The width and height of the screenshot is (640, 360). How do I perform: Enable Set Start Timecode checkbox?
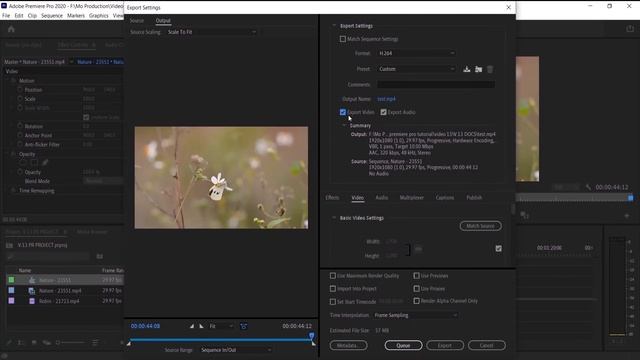point(333,302)
